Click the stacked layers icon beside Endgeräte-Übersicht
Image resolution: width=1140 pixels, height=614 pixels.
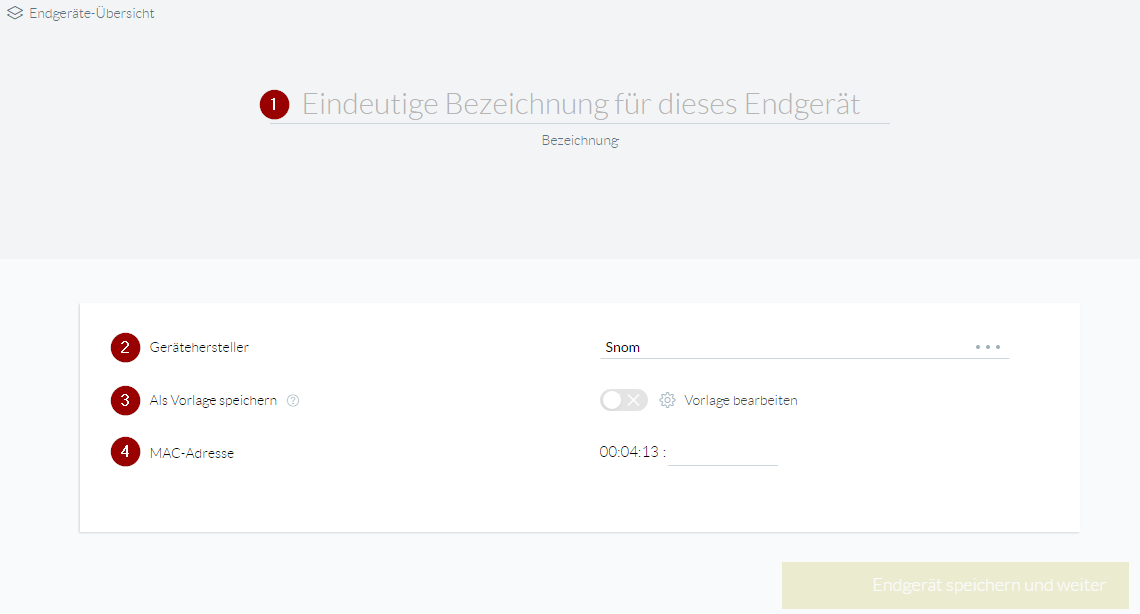(15, 13)
